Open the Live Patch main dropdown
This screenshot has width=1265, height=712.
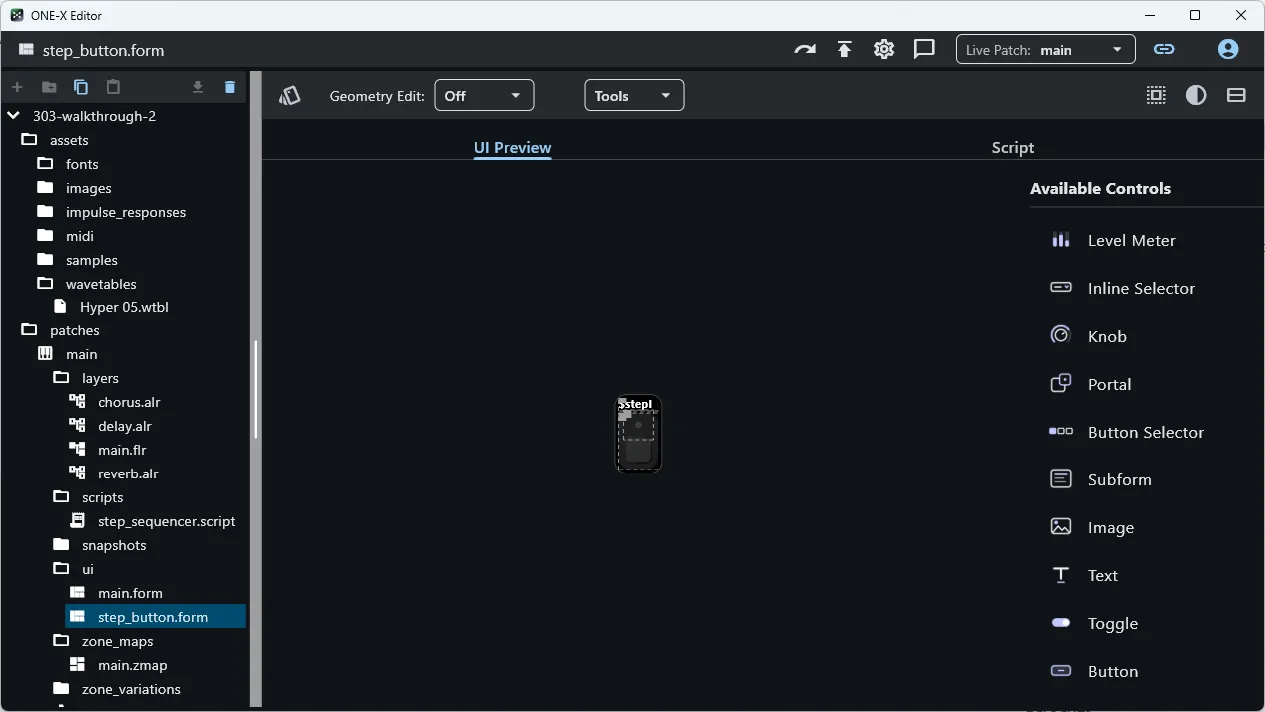coord(1045,50)
